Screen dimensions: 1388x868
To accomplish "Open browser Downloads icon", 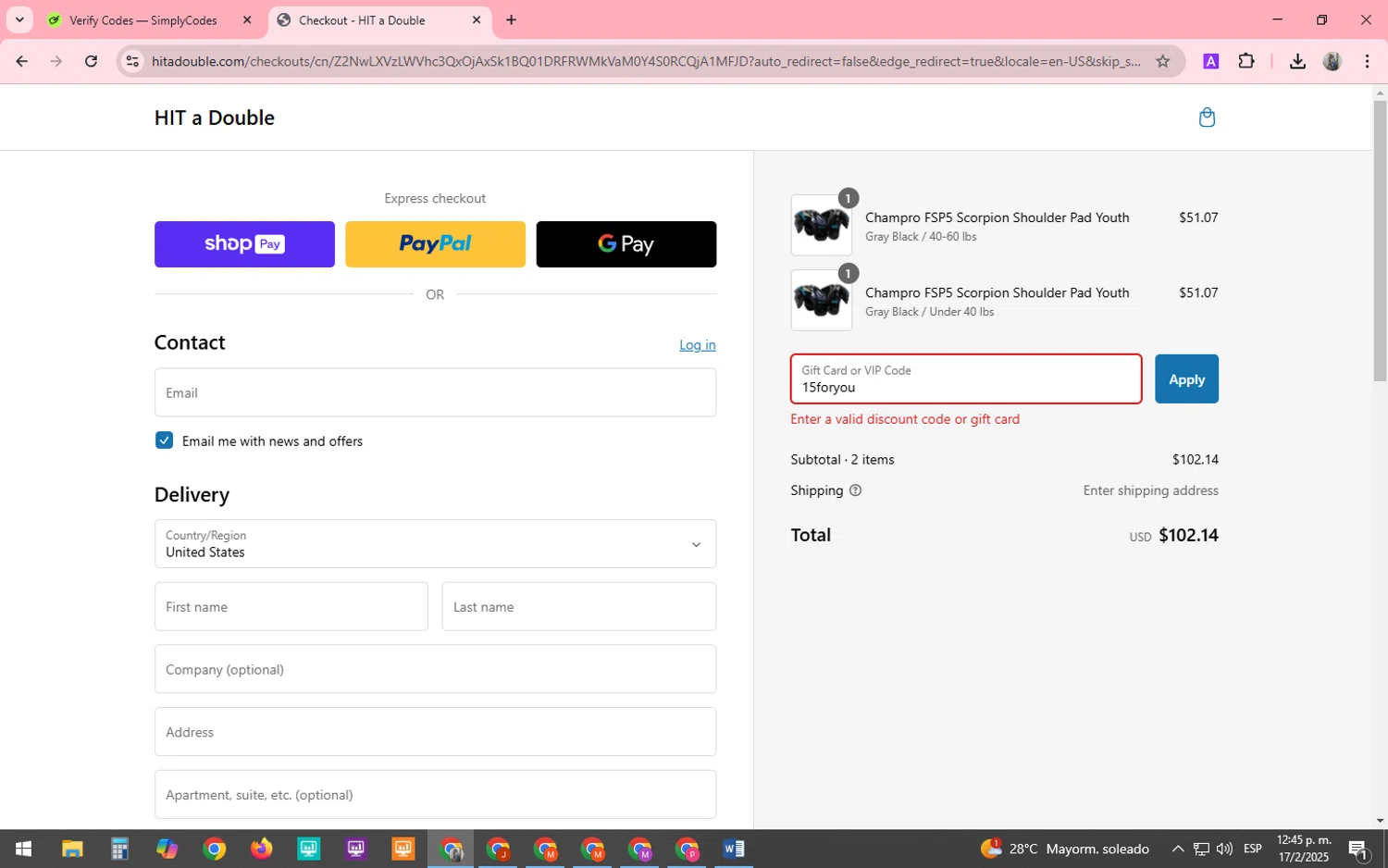I will (1297, 61).
